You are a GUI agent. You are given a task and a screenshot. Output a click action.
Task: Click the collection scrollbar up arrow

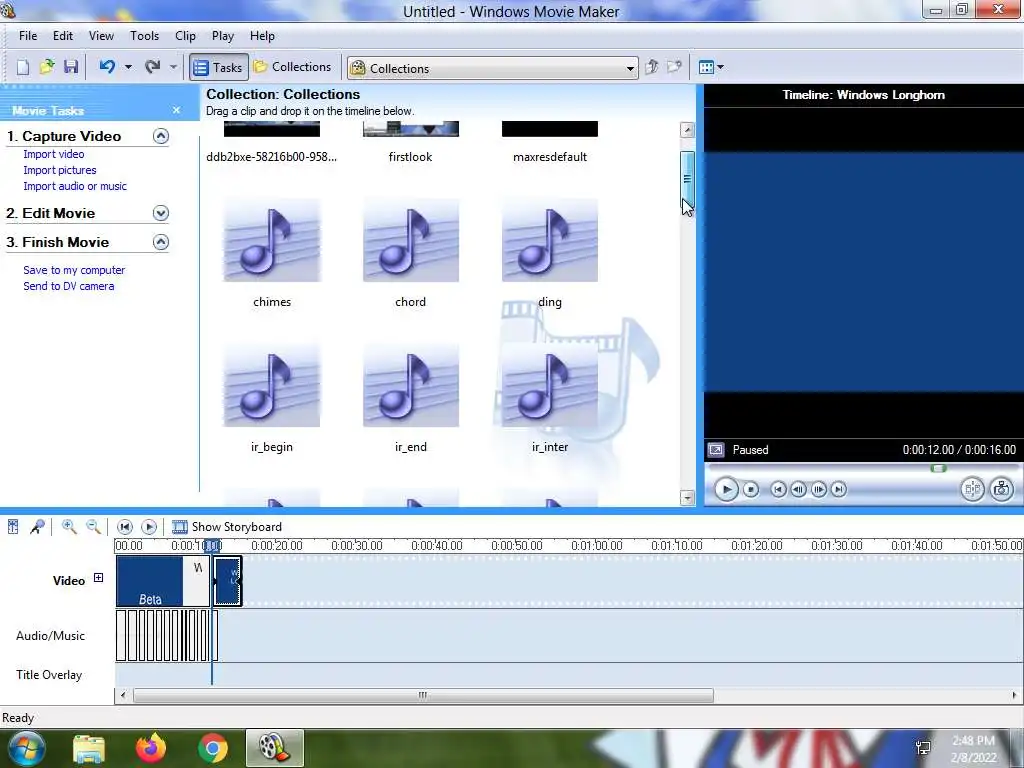click(x=687, y=129)
